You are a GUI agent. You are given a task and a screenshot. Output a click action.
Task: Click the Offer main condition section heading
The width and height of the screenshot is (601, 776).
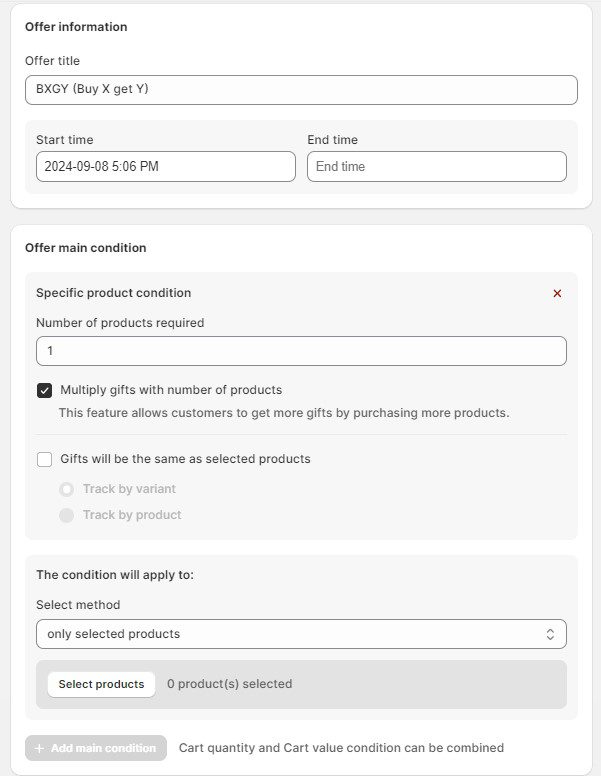[x=85, y=248]
